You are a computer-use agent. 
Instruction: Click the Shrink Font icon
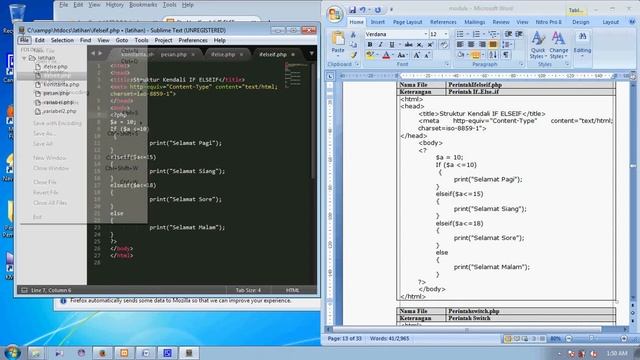click(x=427, y=55)
